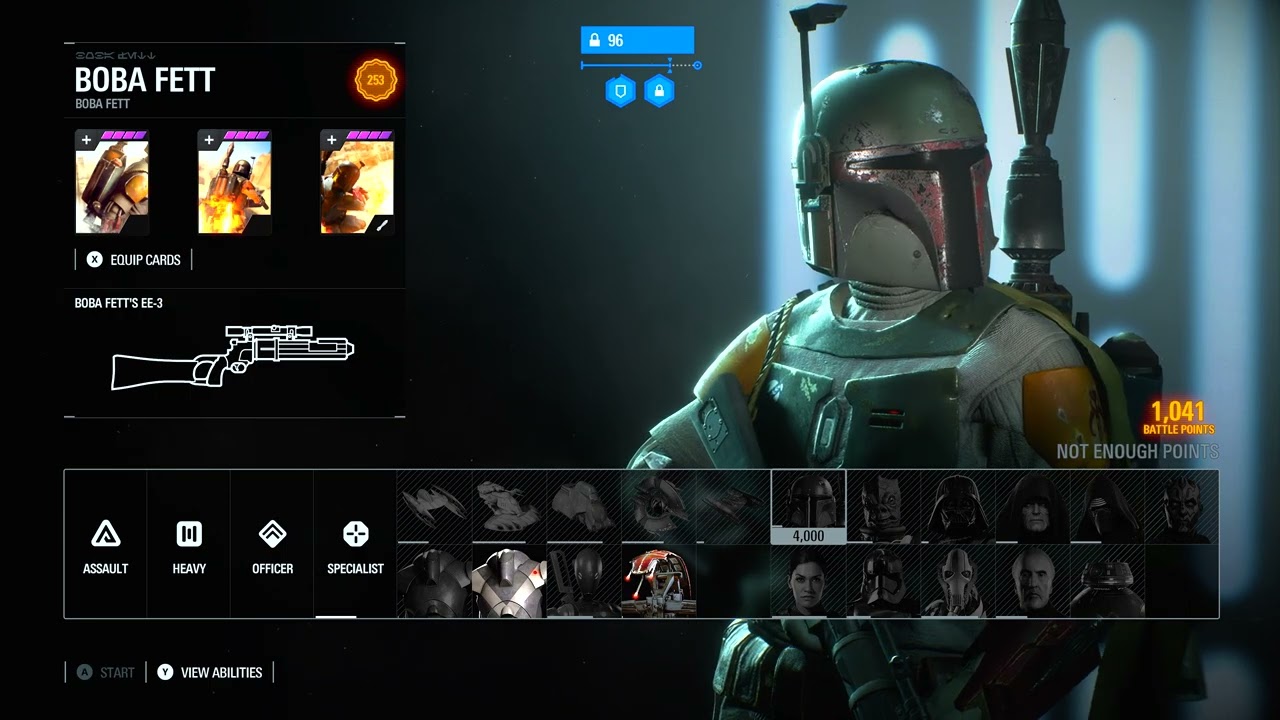
Task: Select the Emperor Palpatine portrait
Action: (x=1033, y=507)
